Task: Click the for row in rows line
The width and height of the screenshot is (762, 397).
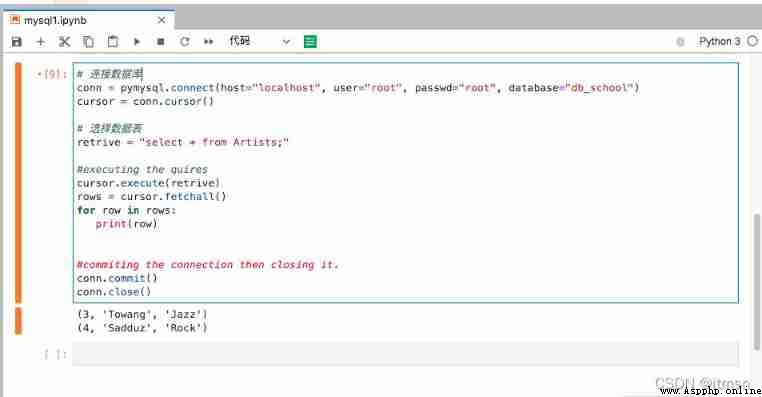Action: 126,210
